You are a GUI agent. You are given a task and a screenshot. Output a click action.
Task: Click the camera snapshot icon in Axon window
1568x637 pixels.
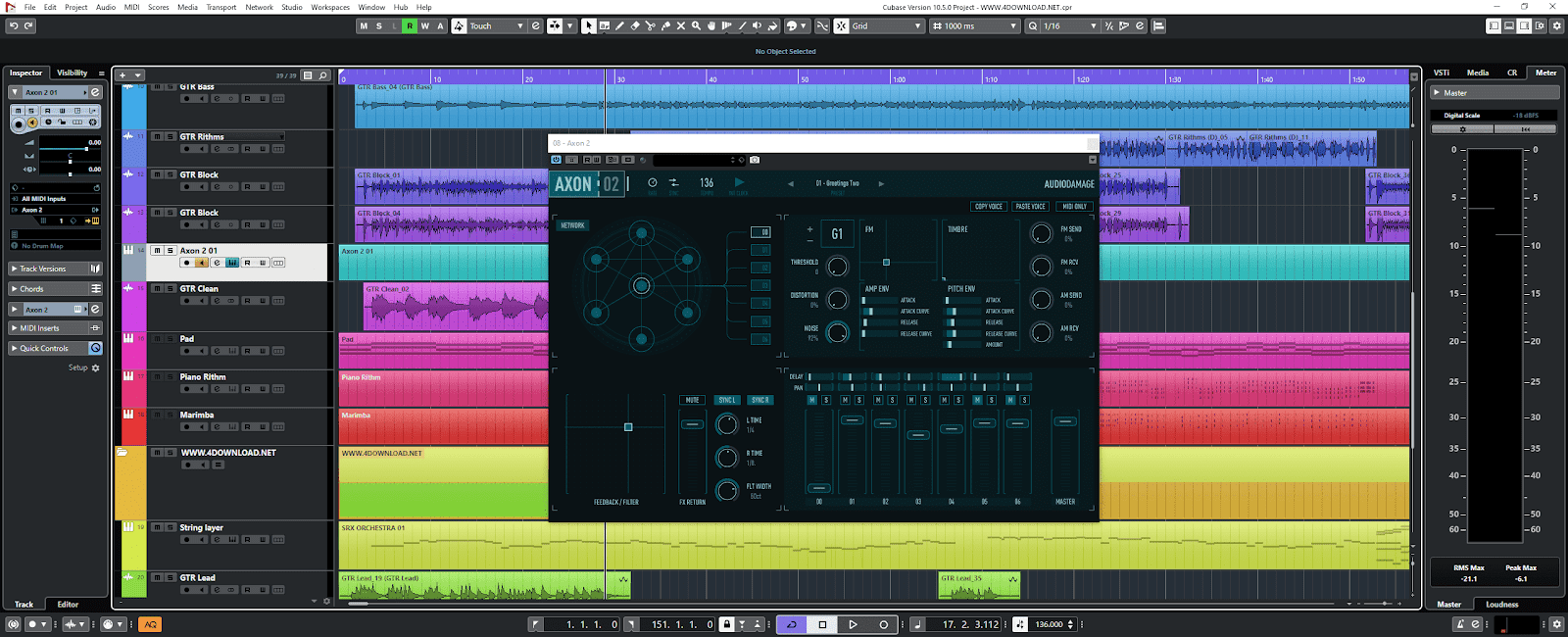[755, 160]
